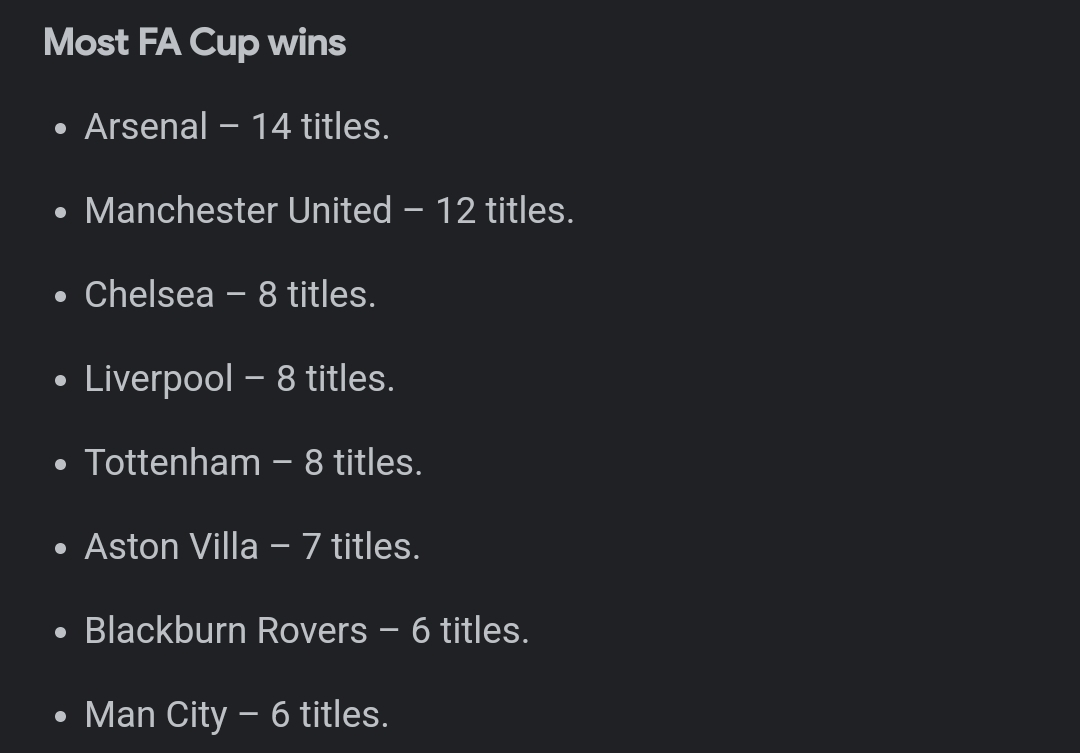Viewport: 1080px width, 753px height.
Task: Click the bullet point before Arsenal
Action: point(62,129)
